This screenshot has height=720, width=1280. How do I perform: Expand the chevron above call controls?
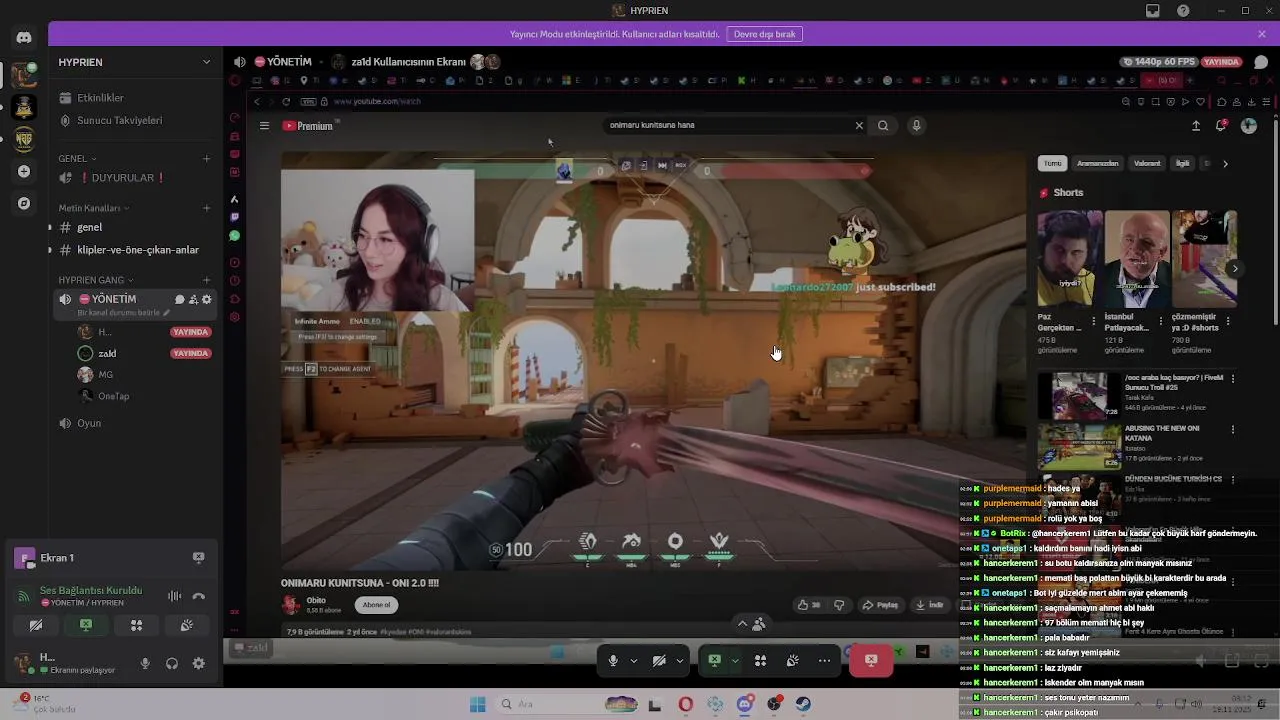742,624
